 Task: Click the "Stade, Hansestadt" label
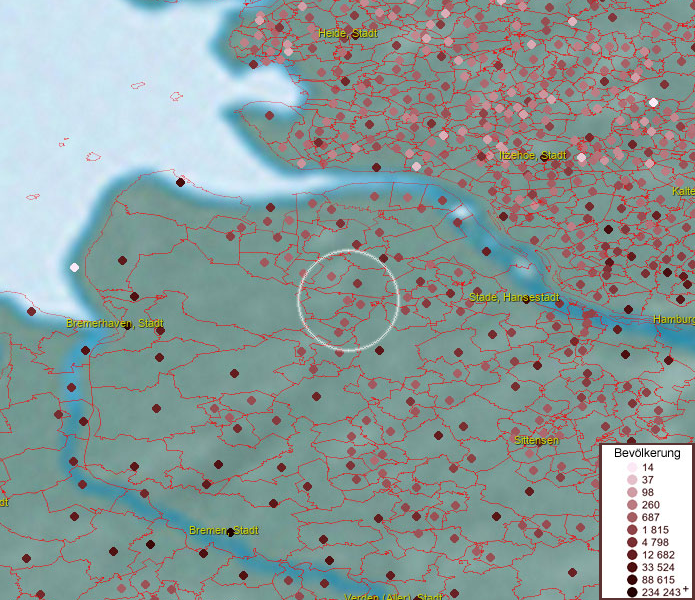(514, 297)
